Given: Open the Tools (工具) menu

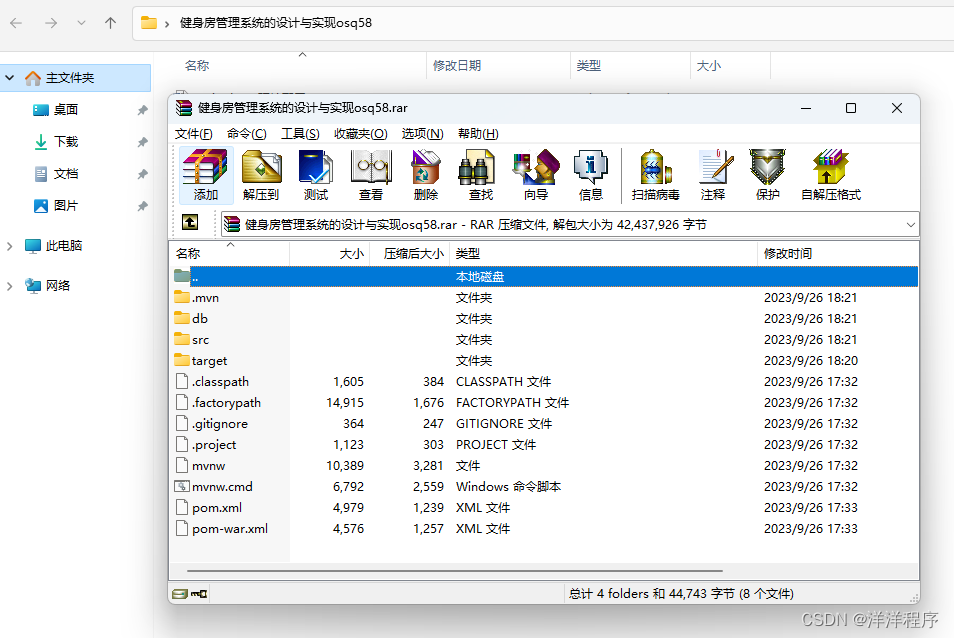Looking at the screenshot, I should click(x=300, y=134).
